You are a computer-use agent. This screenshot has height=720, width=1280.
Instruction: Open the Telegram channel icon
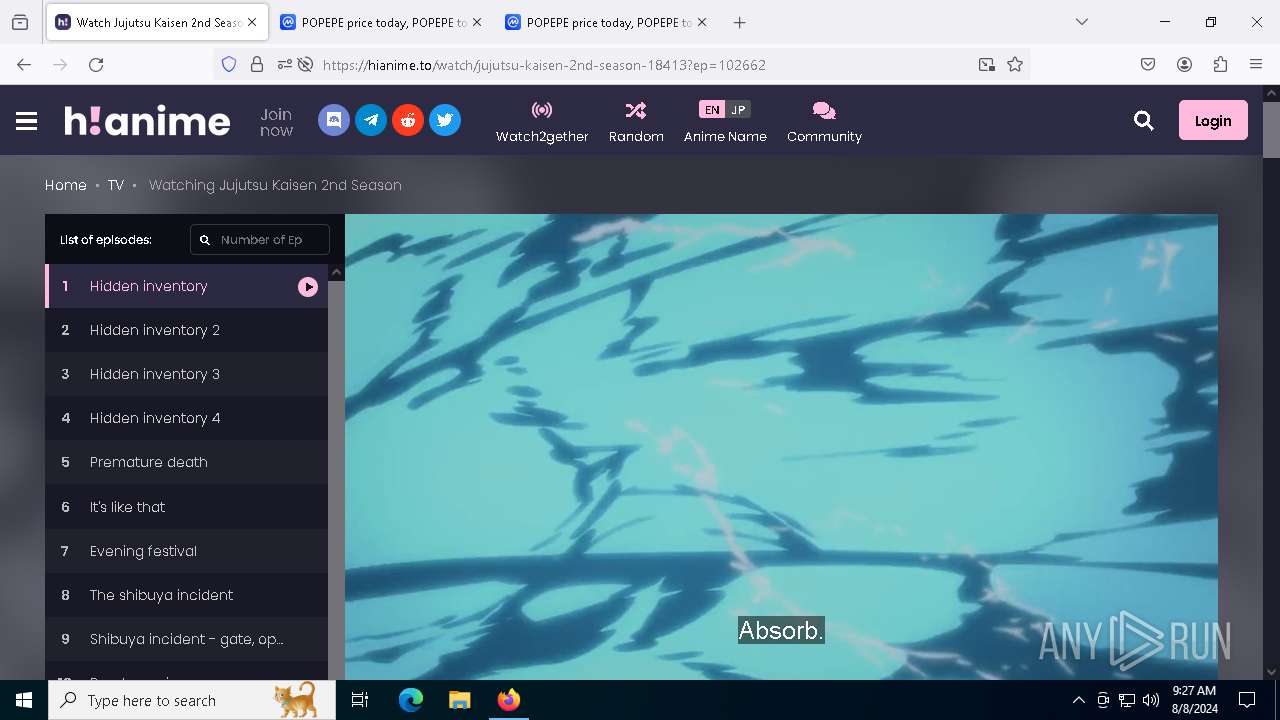[x=371, y=120]
